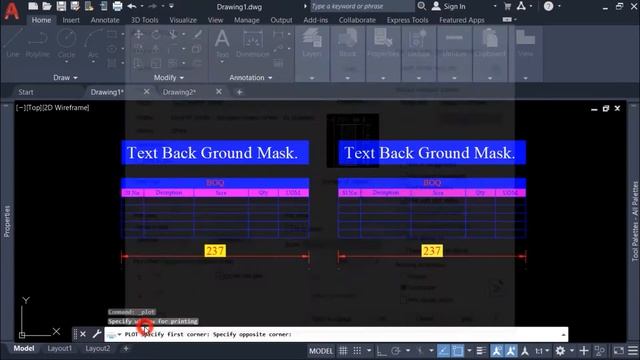Switch to the Insert ribbon tab

tap(71, 20)
